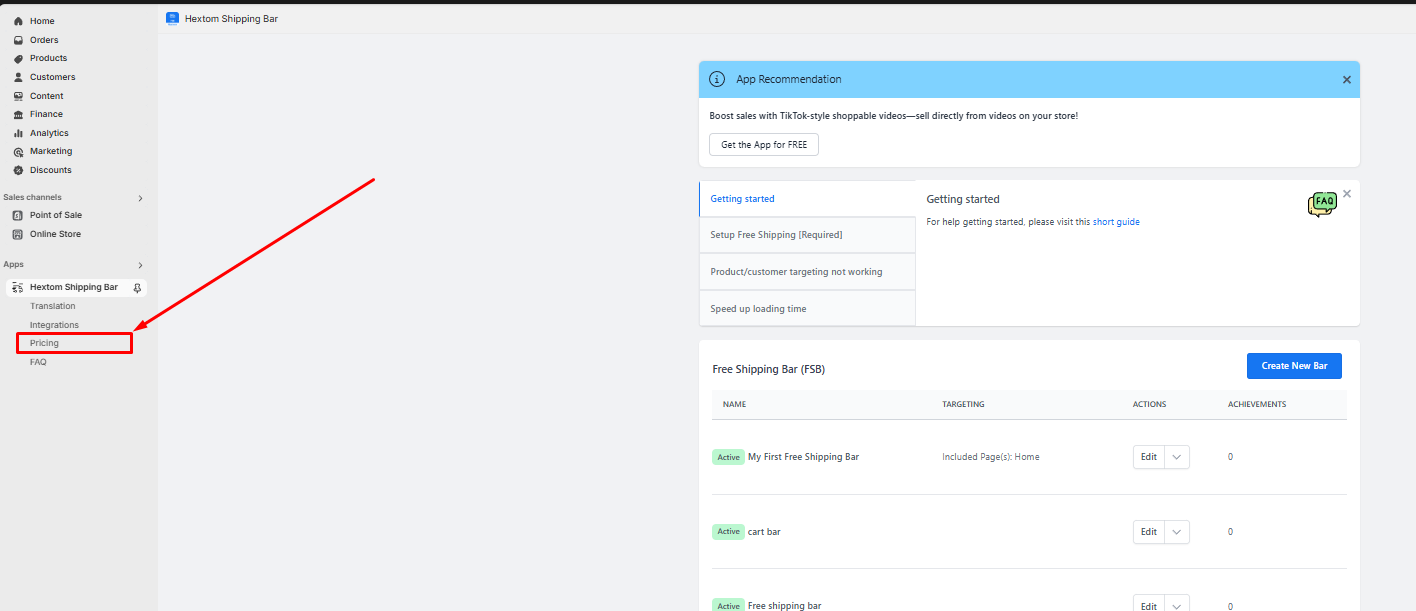Dismiss the Getting started panel
This screenshot has width=1416, height=611.
tap(1347, 194)
